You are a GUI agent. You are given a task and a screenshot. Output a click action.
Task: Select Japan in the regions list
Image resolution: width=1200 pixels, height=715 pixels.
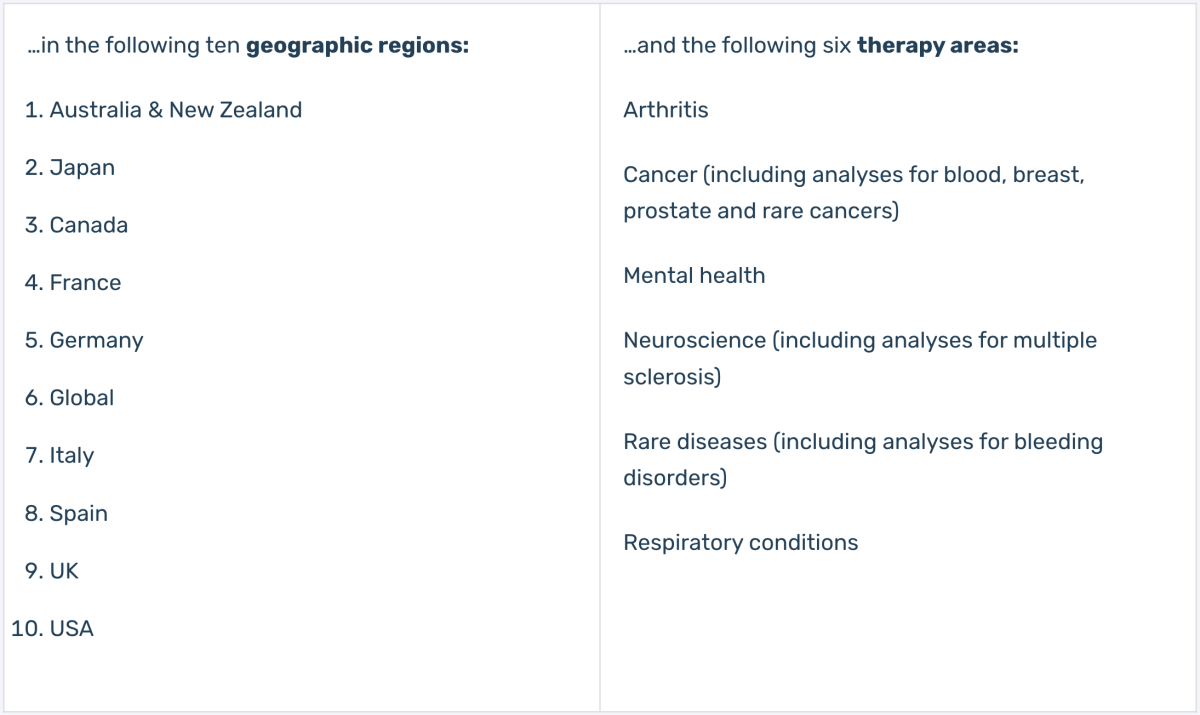70,168
